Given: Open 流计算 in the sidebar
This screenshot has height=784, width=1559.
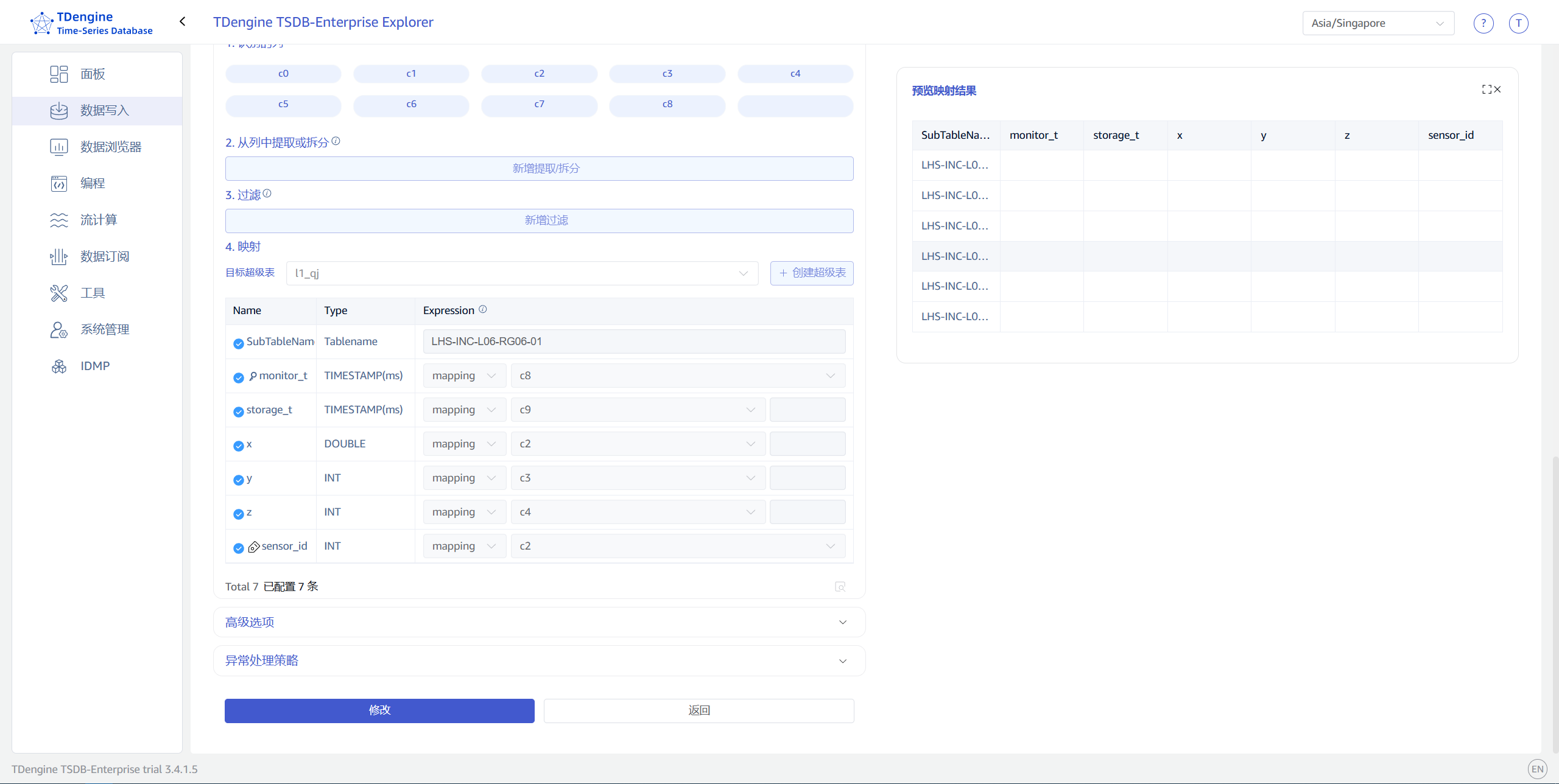Looking at the screenshot, I should (x=98, y=220).
